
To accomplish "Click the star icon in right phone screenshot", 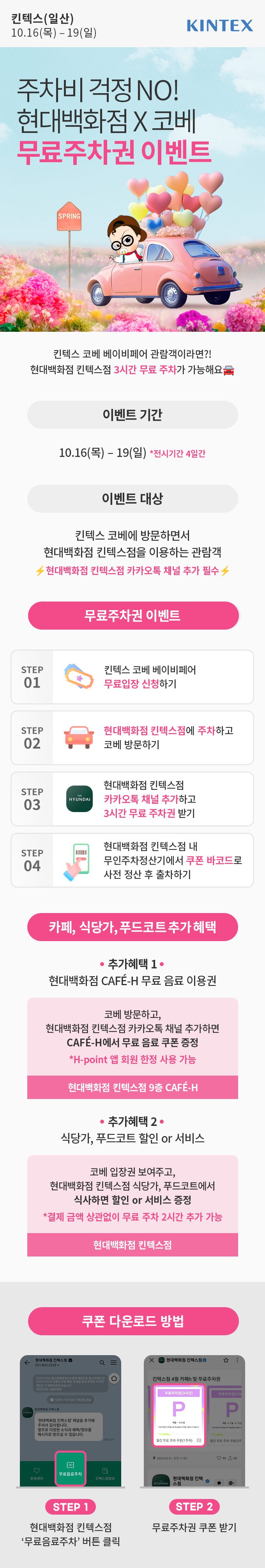I will pos(226,1360).
